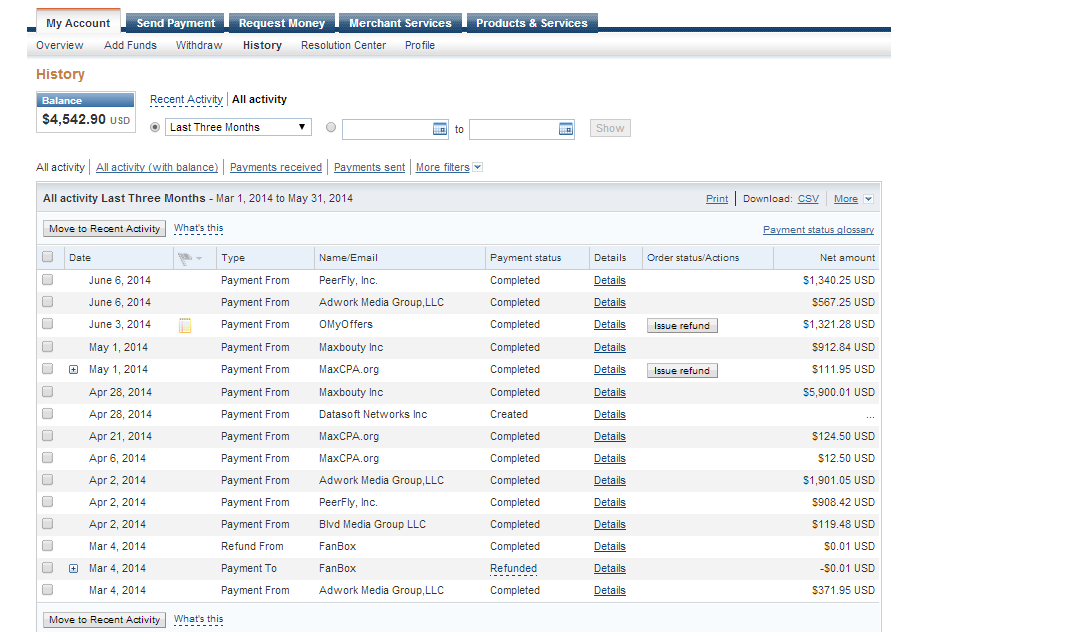Open the More filters dropdown arrow
1087x632 pixels.
pos(477,167)
